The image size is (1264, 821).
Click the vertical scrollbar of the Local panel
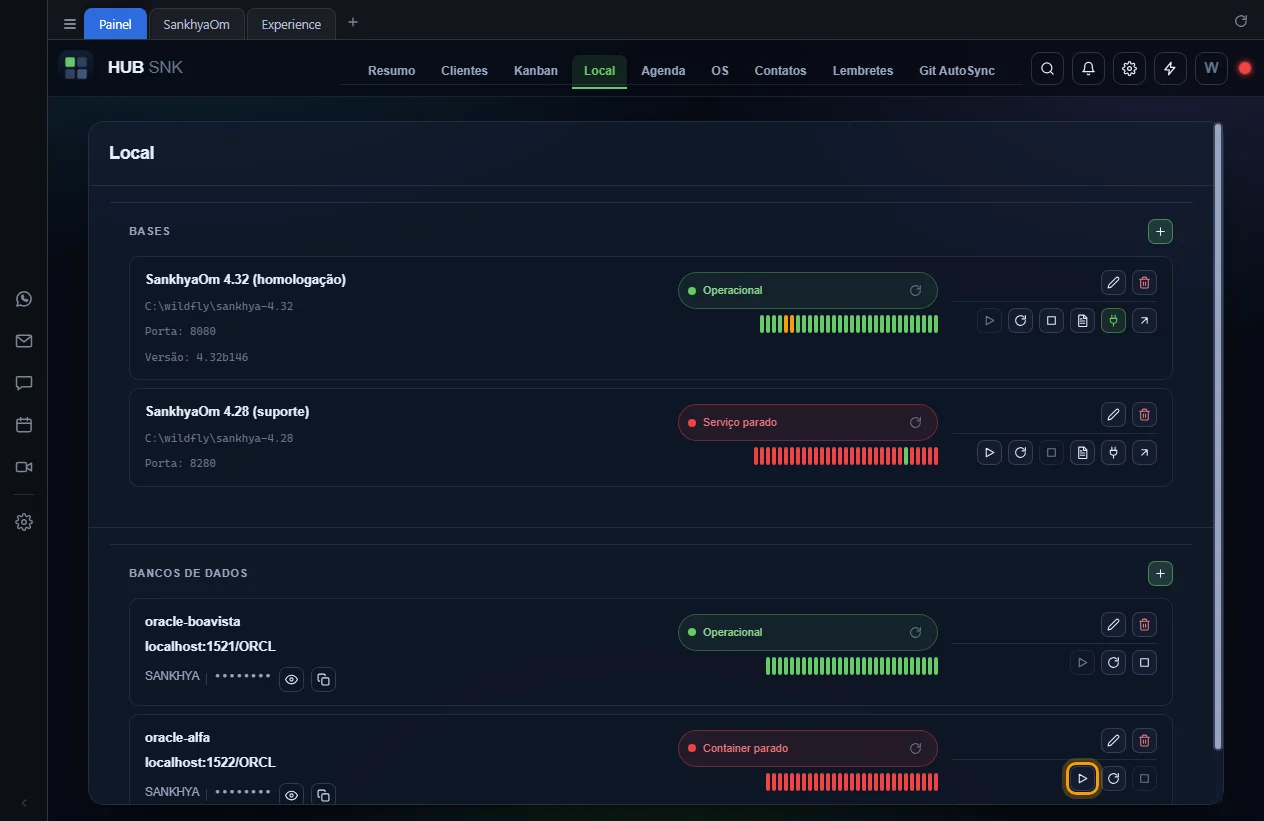(1217, 436)
